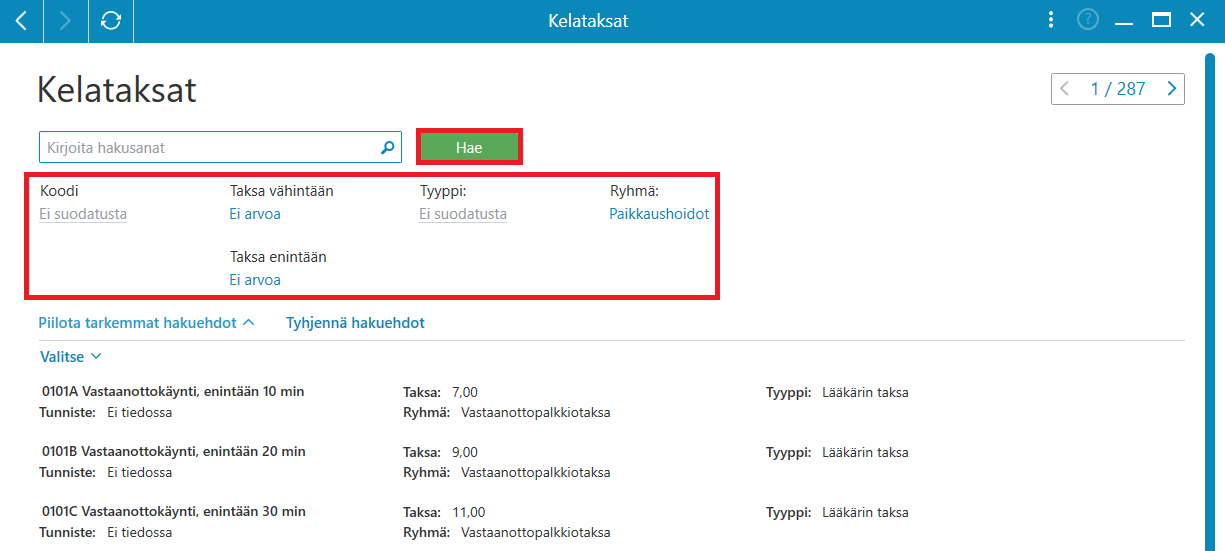This screenshot has height=551, width=1225.
Task: Open the Tyyppi filter Ei suodatusta
Action: pos(463,214)
